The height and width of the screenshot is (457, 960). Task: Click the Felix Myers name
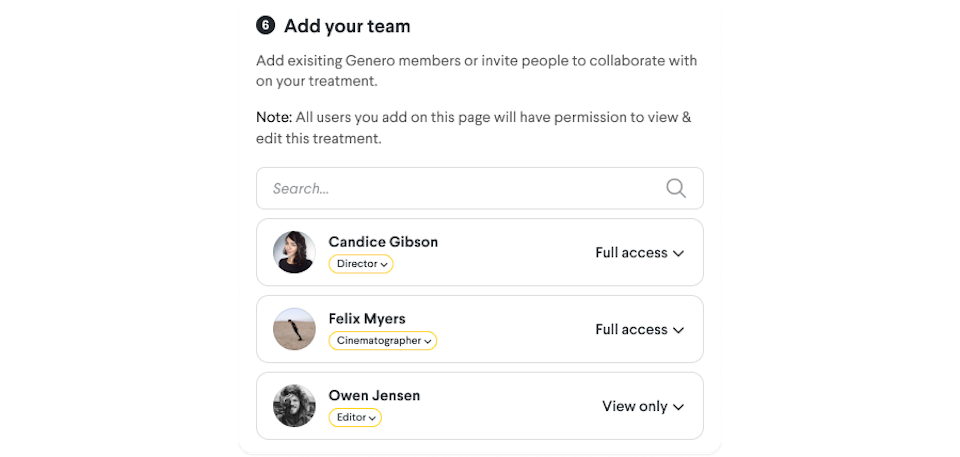(367, 319)
